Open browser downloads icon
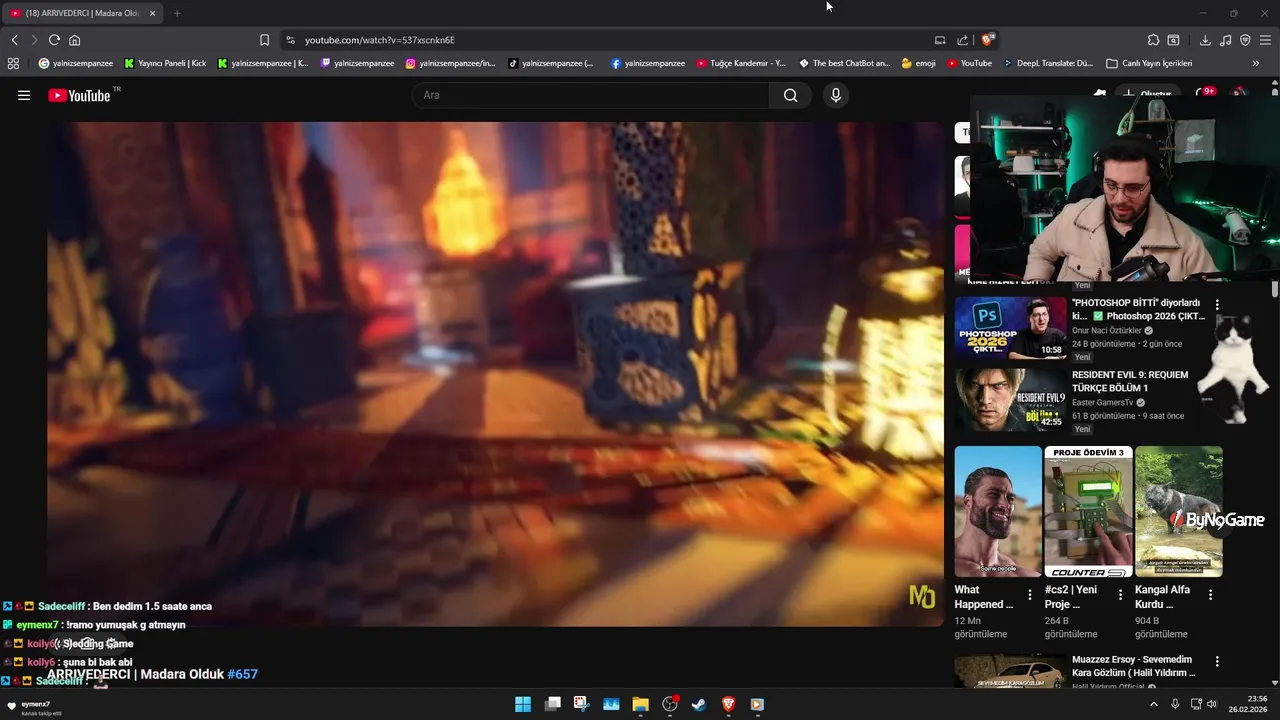The height and width of the screenshot is (720, 1280). 1205,40
